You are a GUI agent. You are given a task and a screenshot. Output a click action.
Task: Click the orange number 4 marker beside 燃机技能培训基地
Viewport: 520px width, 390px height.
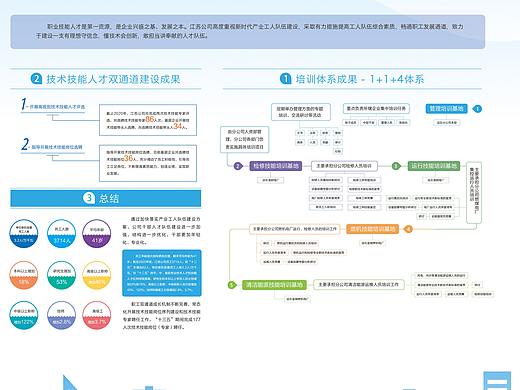coord(408,229)
